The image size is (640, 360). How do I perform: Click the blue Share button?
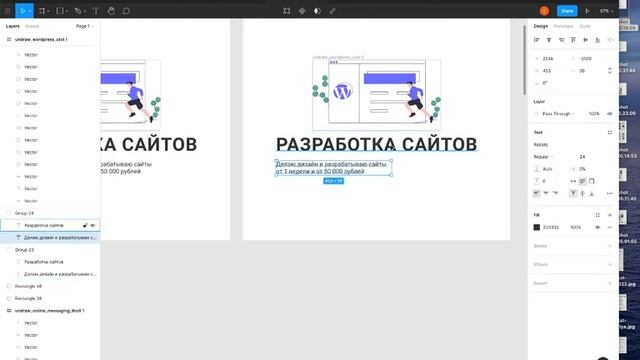[x=567, y=11]
